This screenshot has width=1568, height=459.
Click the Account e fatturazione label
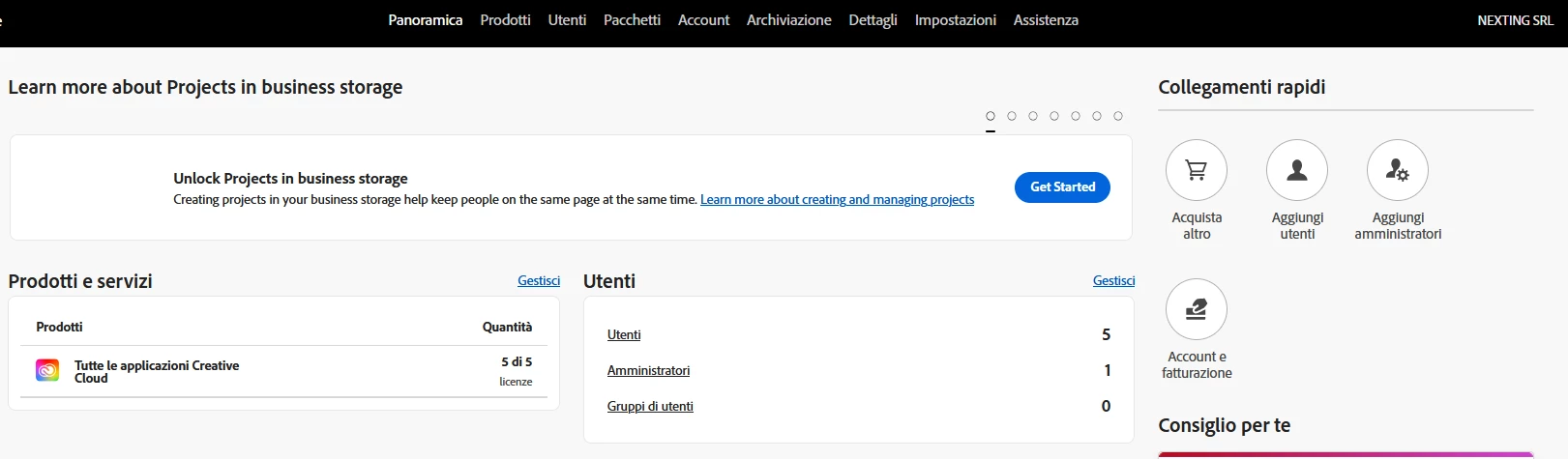1197,365
